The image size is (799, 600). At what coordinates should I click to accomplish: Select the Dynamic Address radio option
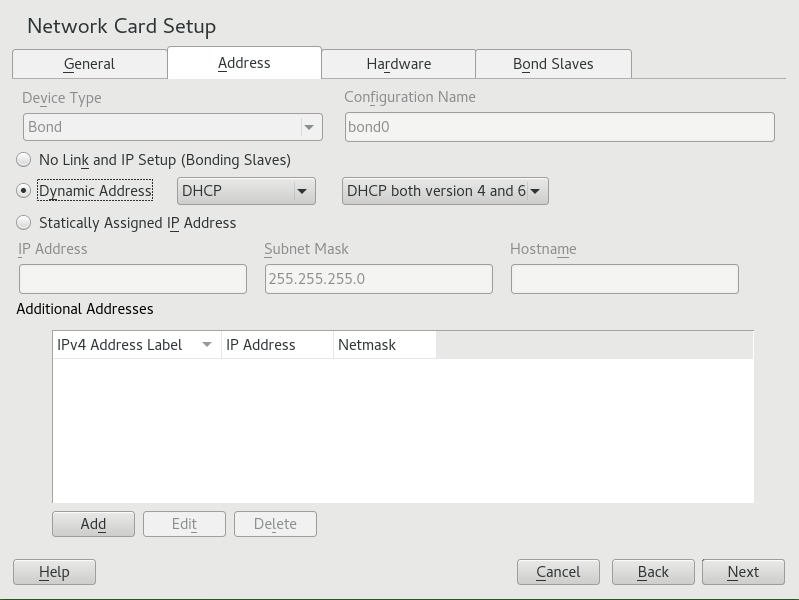coord(24,191)
